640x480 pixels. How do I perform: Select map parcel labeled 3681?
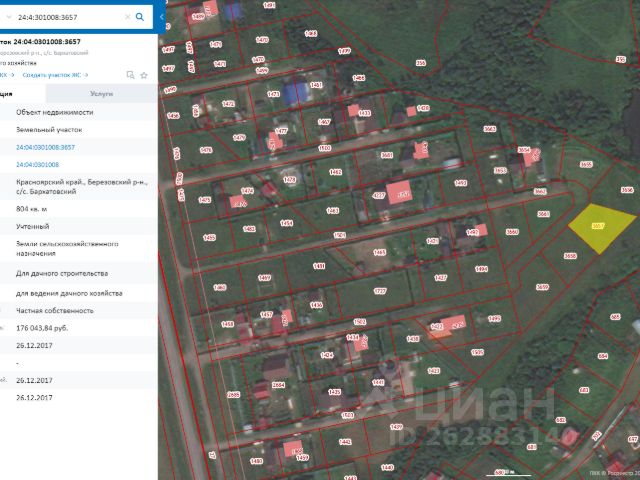pos(387,155)
